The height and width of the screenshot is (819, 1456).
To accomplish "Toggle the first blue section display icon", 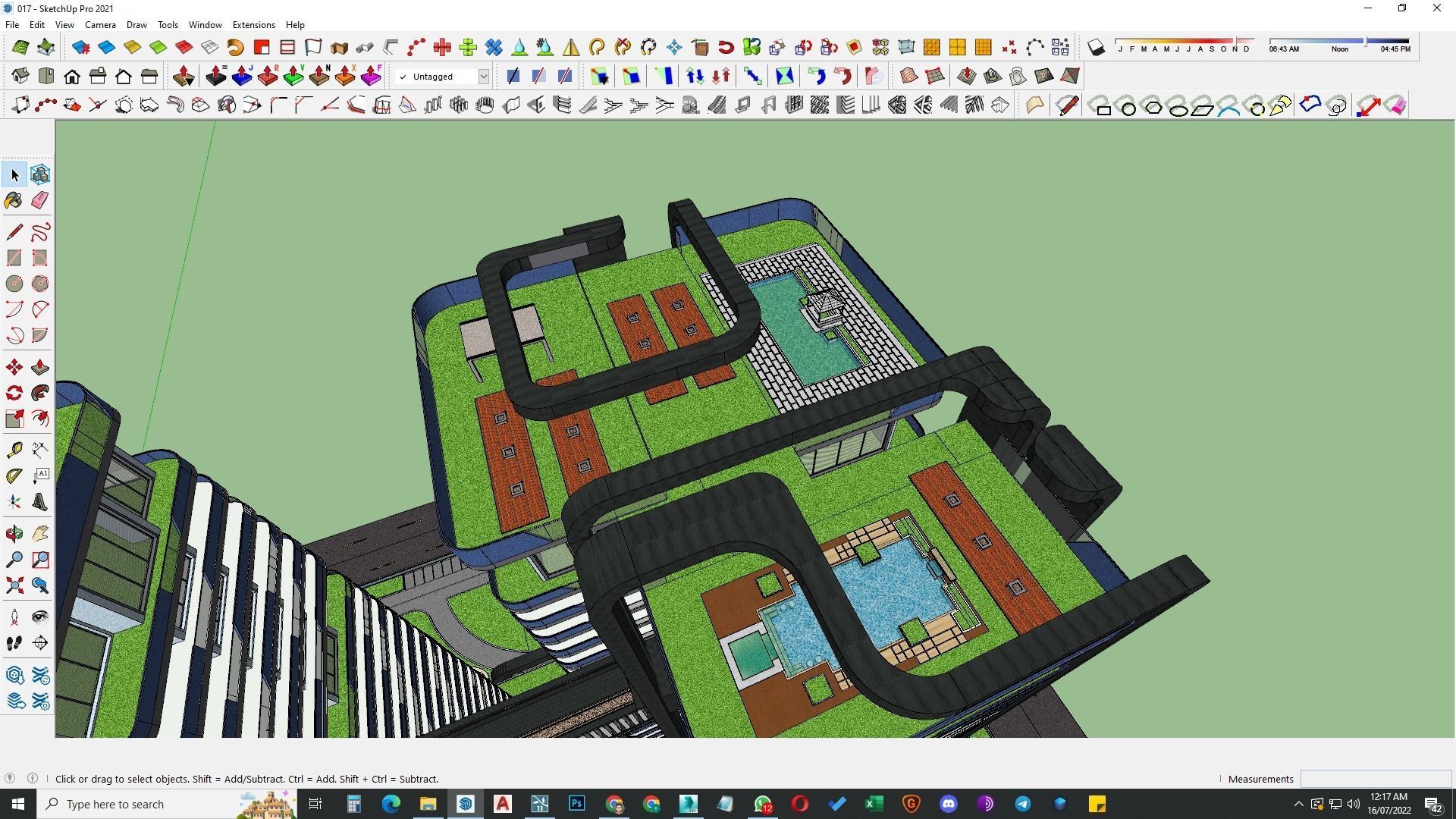I will [513, 76].
